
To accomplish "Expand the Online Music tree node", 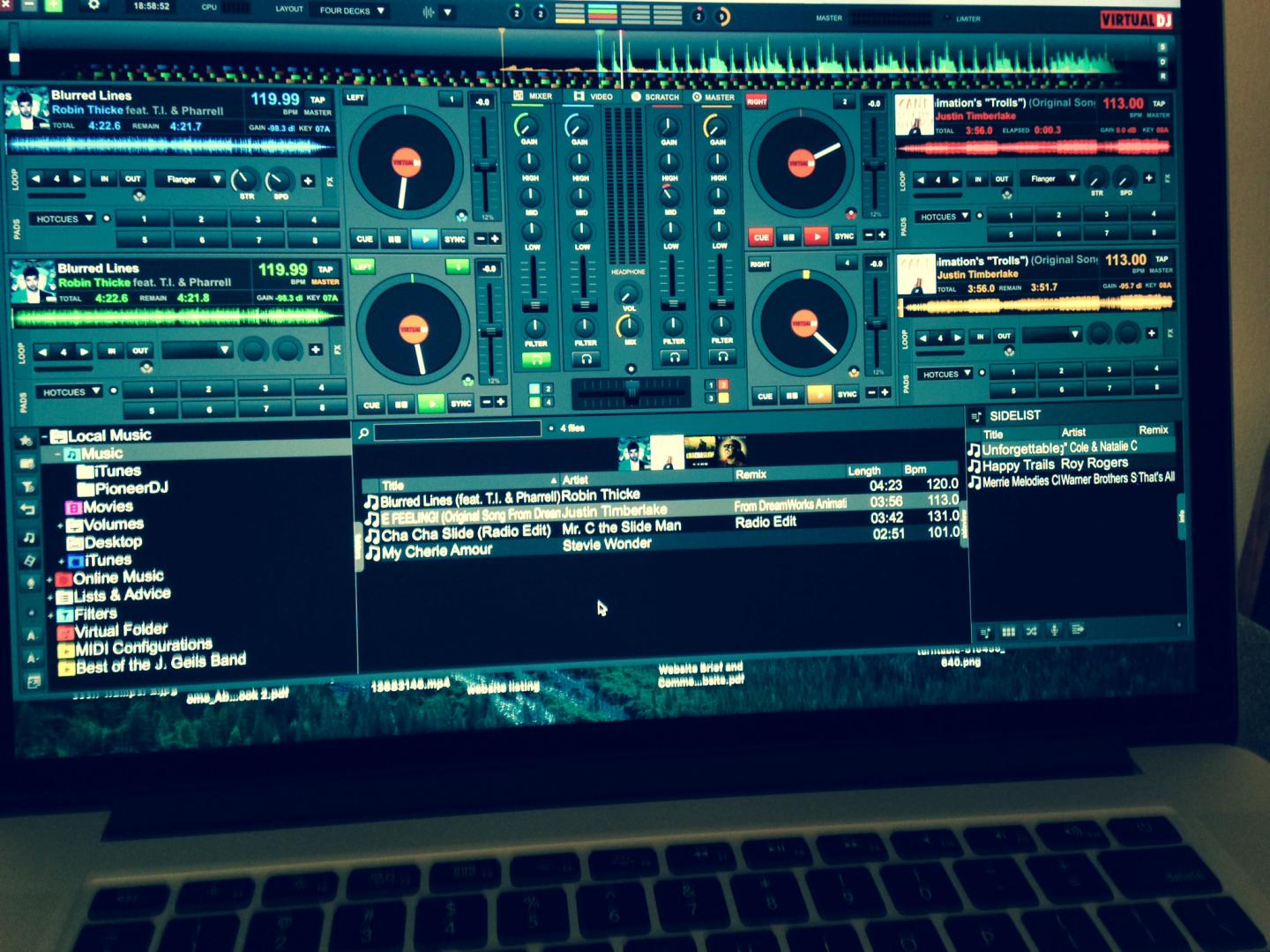I will click(49, 580).
